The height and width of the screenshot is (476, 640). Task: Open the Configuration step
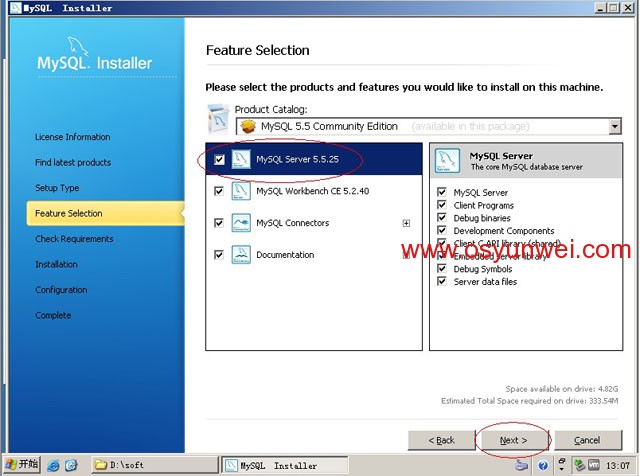[61, 290]
